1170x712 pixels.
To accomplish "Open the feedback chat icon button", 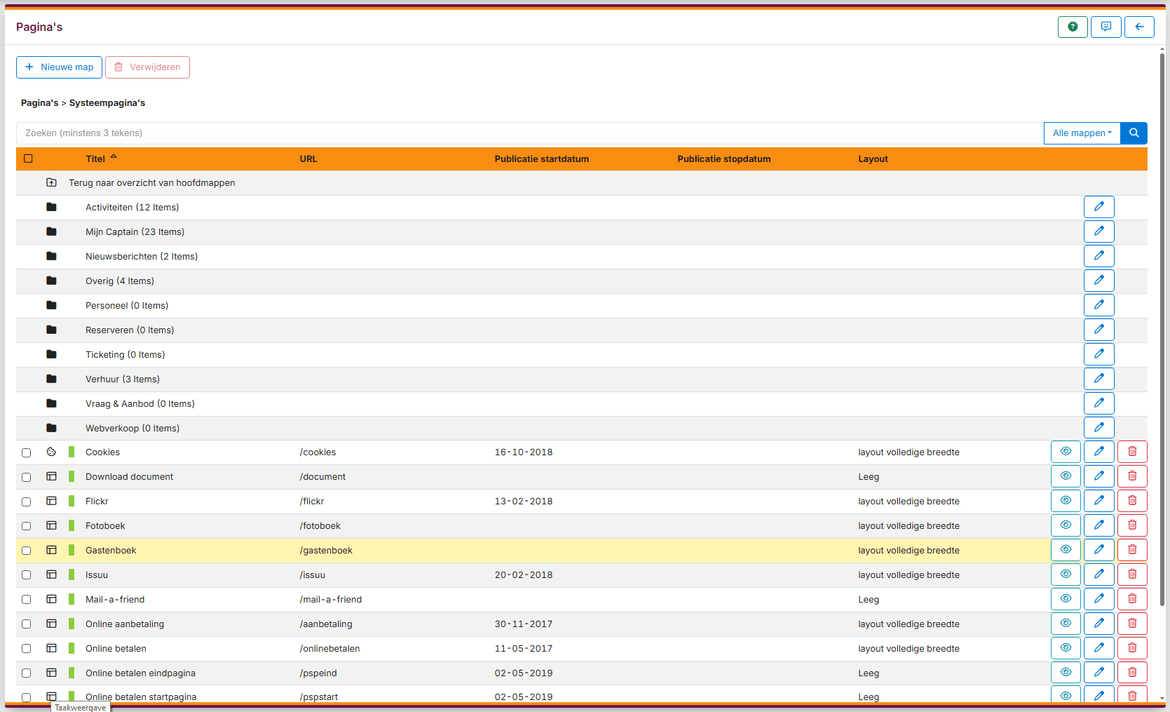I will pos(1105,27).
